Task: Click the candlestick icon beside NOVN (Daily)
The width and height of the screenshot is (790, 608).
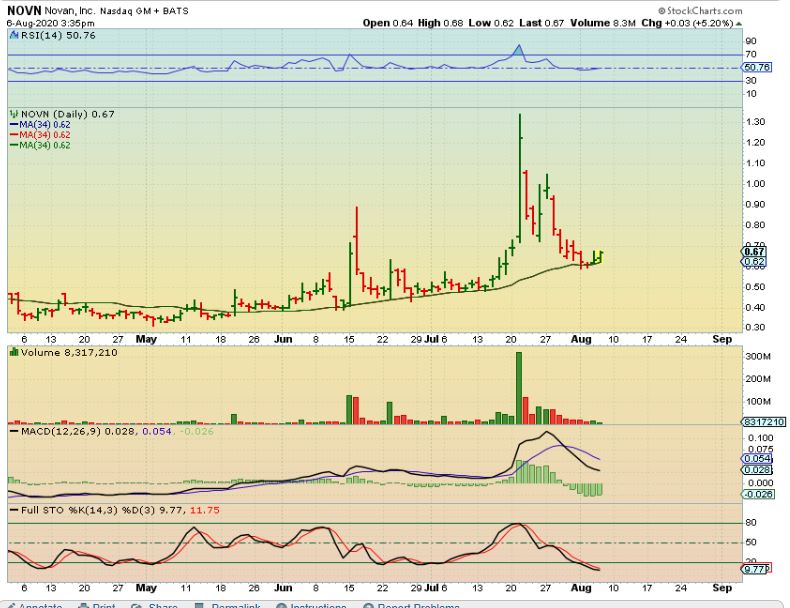Action: tap(14, 114)
